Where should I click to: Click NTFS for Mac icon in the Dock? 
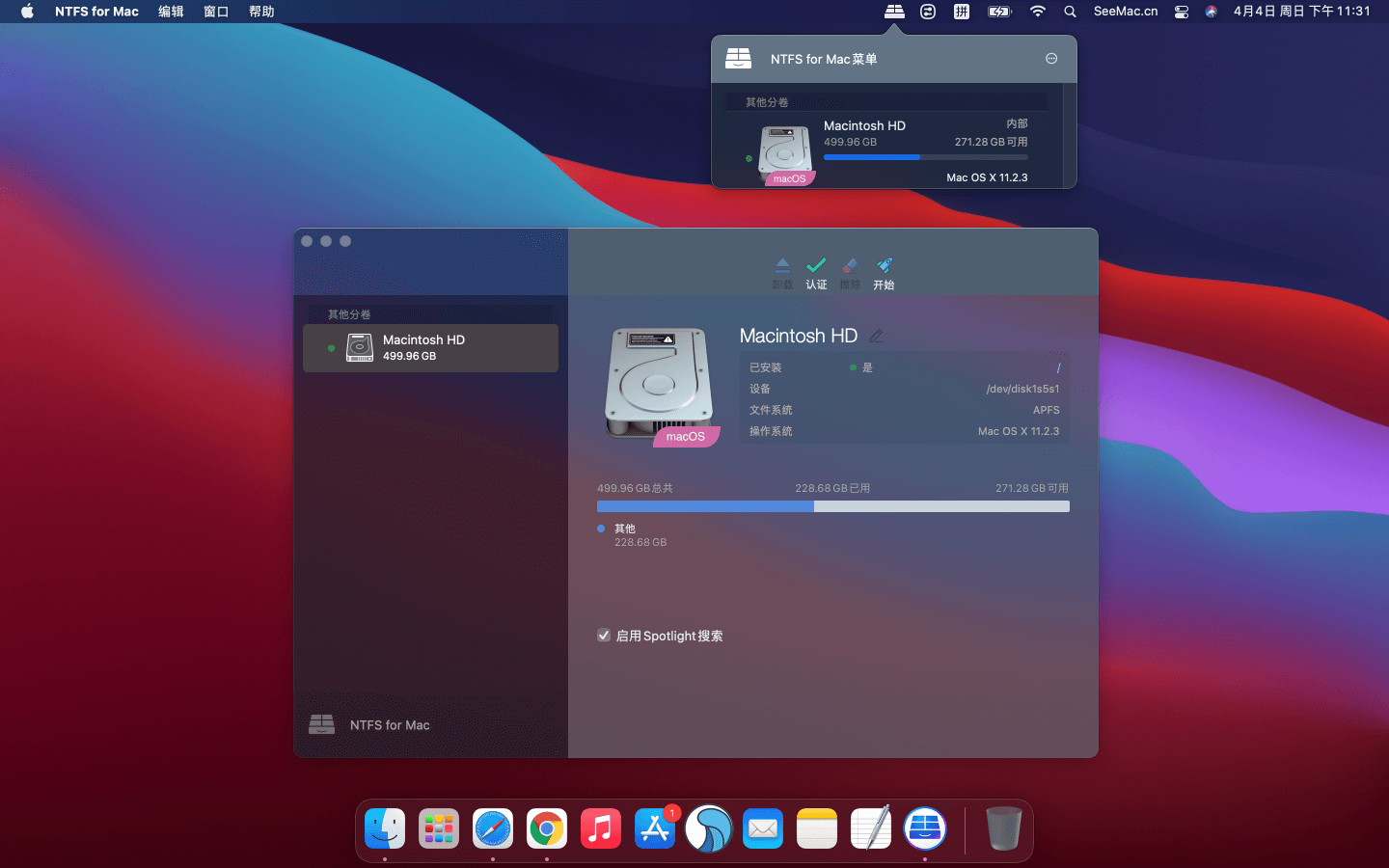[925, 828]
